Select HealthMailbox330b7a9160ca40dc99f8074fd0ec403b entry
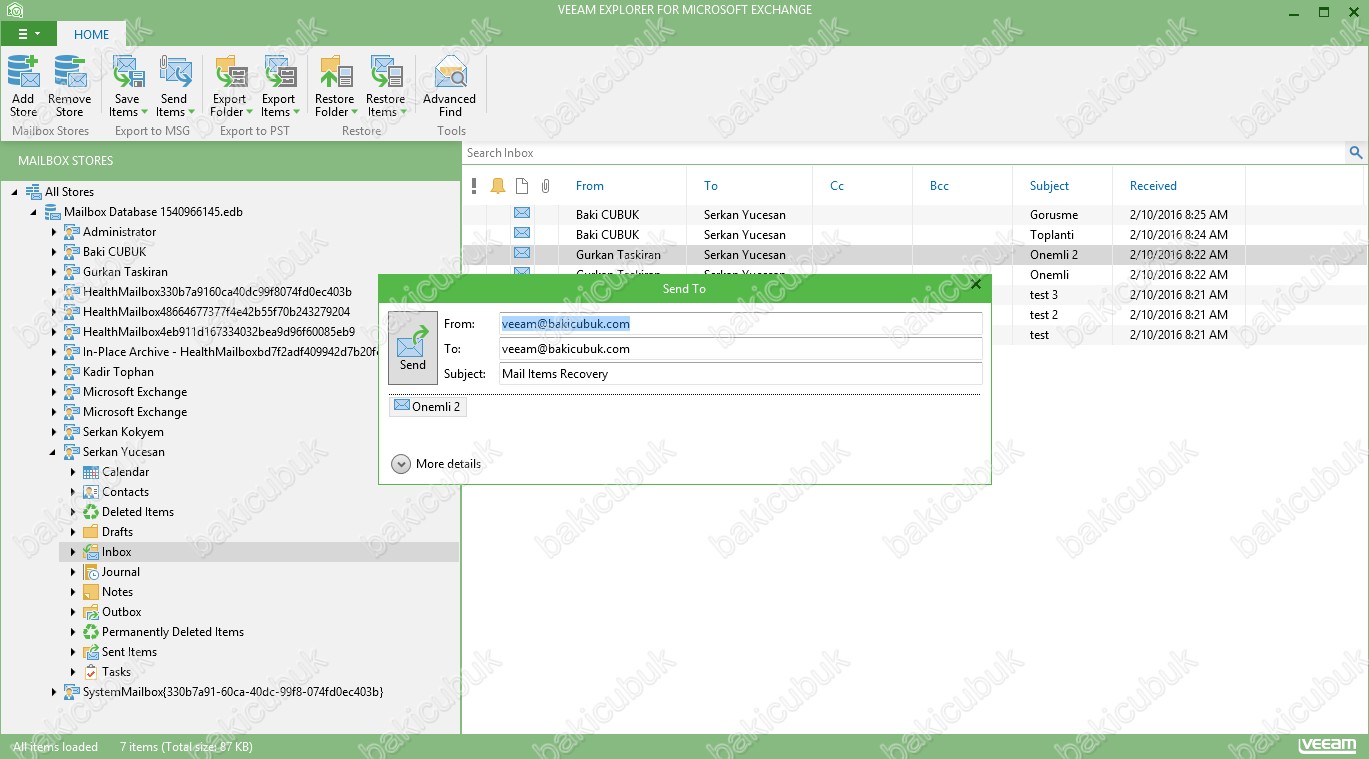This screenshot has height=759, width=1369. pos(217,292)
